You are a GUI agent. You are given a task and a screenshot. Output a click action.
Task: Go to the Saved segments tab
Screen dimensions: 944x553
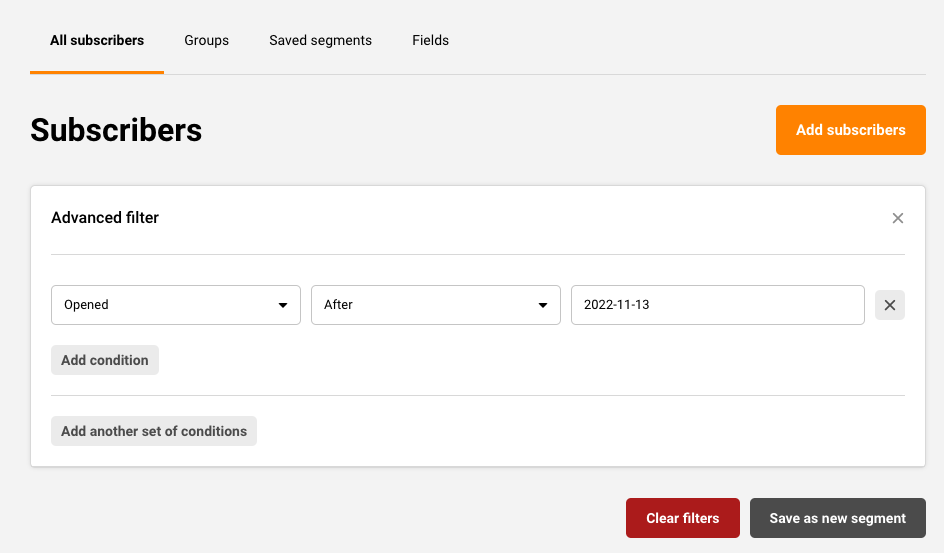(320, 41)
